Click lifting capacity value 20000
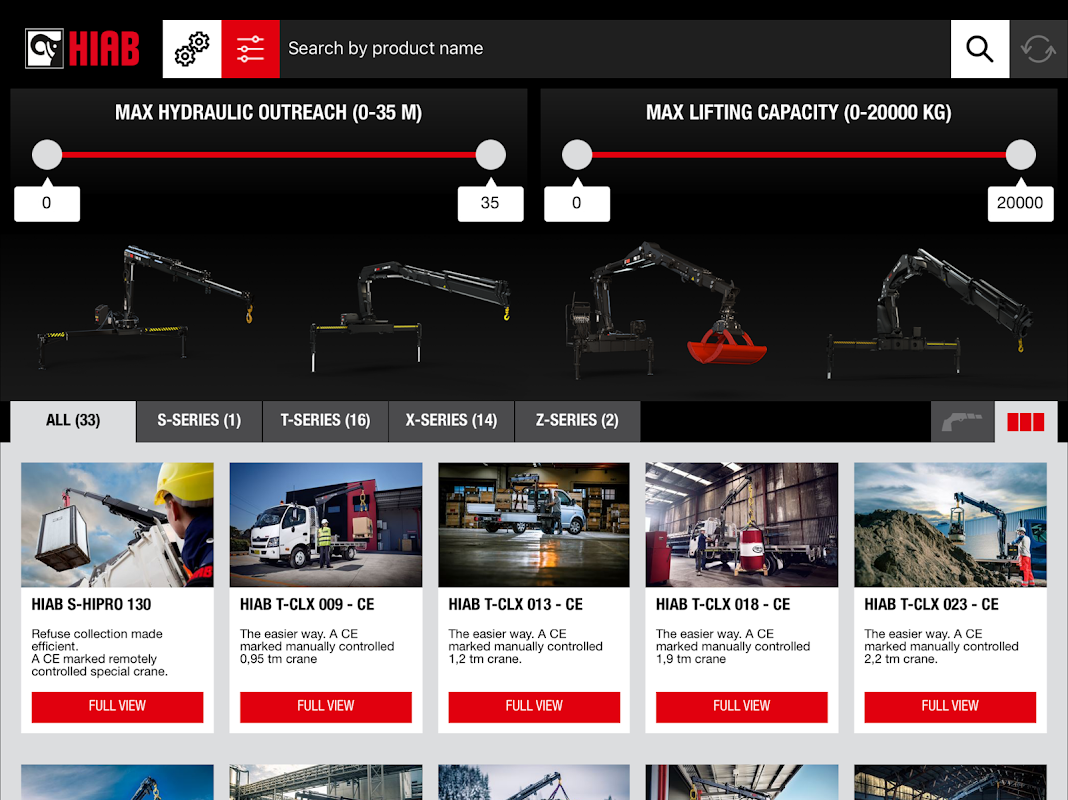The width and height of the screenshot is (1068, 800). point(1020,203)
